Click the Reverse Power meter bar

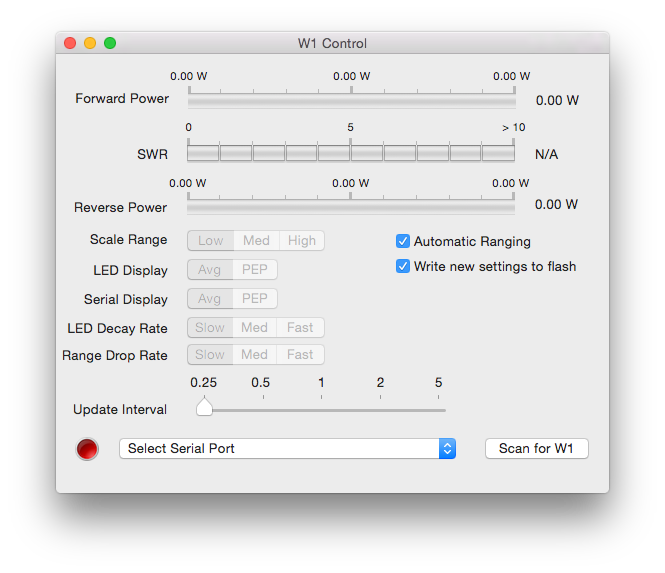351,207
